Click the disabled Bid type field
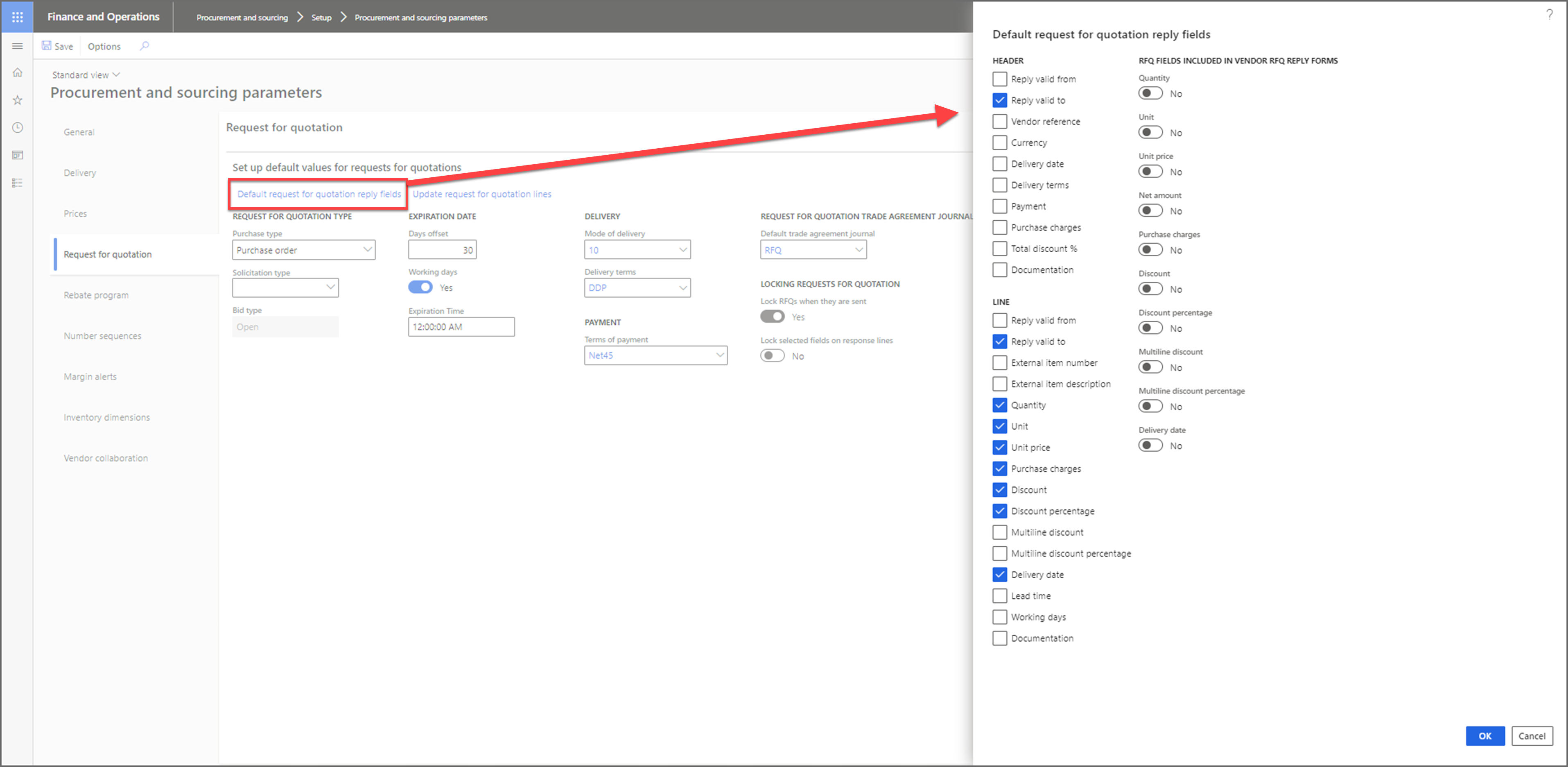This screenshot has height=767, width=1568. pyautogui.click(x=285, y=327)
